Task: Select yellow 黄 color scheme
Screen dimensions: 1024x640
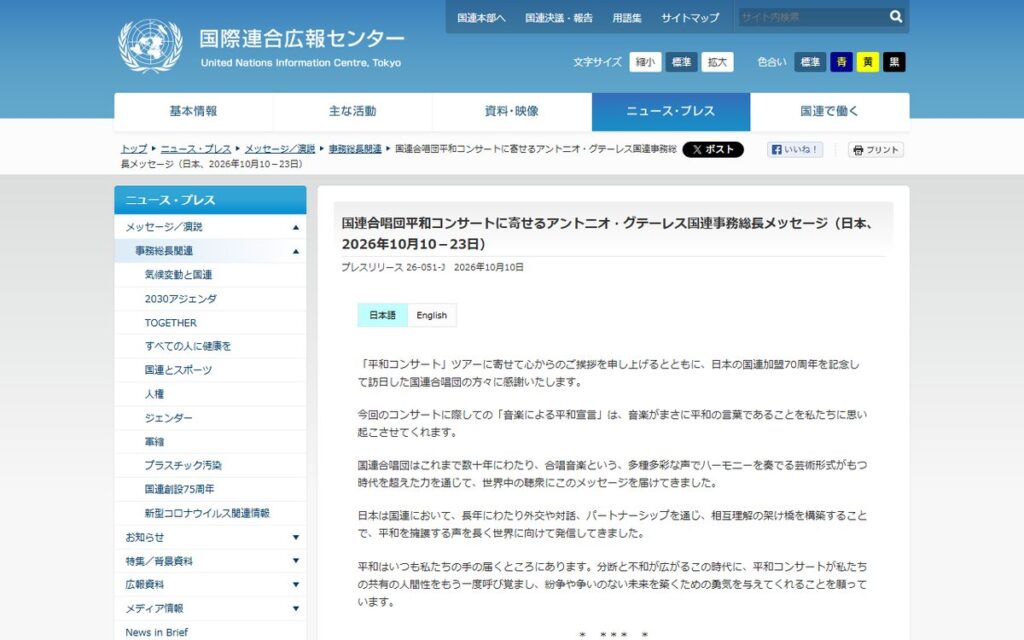Action: [x=868, y=62]
